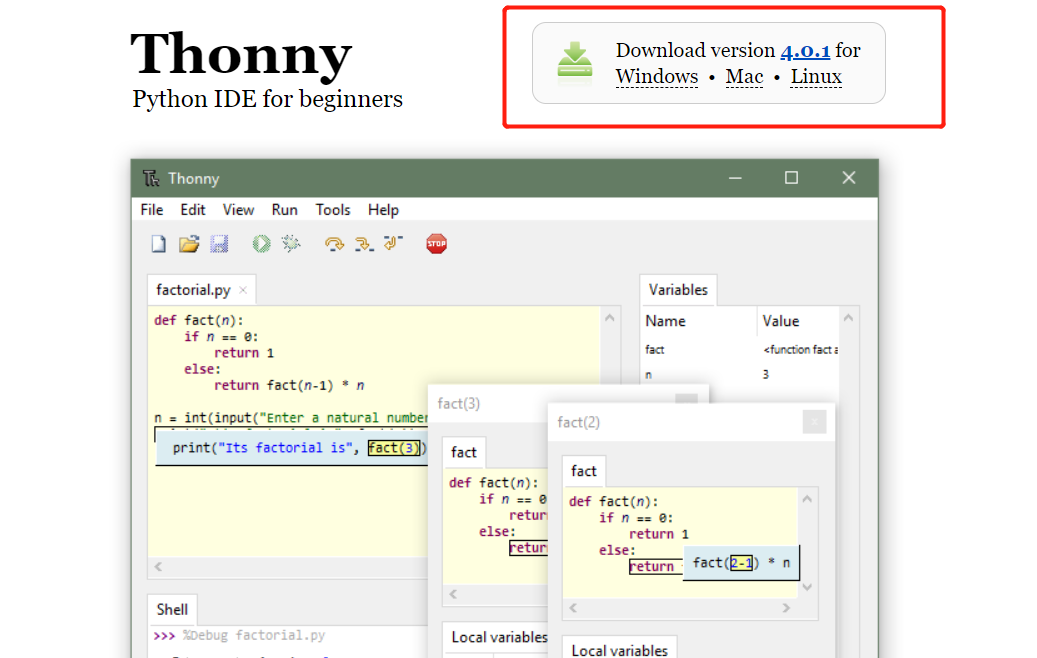The height and width of the screenshot is (658, 1037).
Task: Select the Shell tab
Action: (x=172, y=609)
